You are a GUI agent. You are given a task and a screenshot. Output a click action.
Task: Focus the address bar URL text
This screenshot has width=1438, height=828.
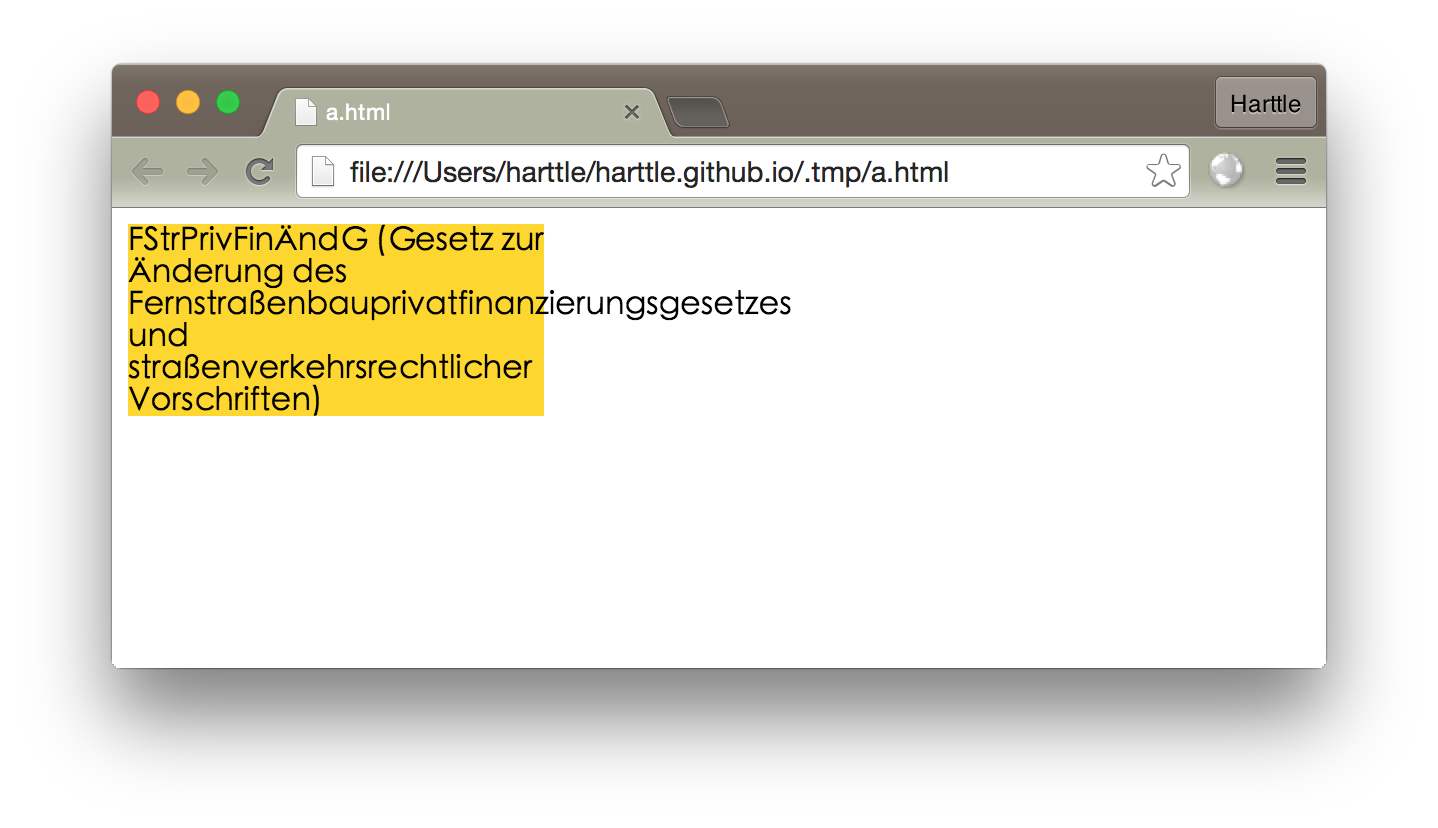[648, 172]
